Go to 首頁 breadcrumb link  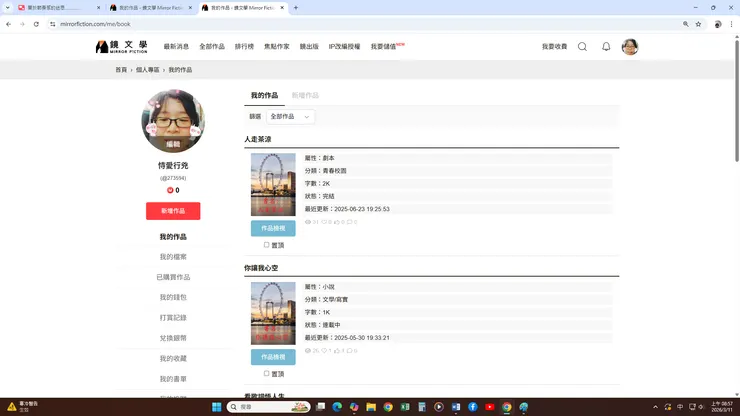121,70
